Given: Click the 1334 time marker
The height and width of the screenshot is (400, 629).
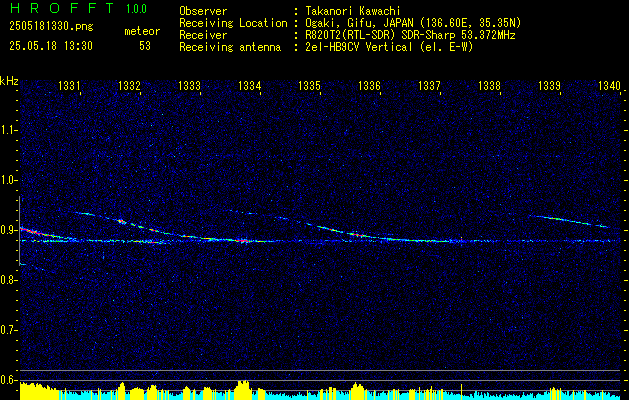Looking at the screenshot, I should pyautogui.click(x=250, y=85).
